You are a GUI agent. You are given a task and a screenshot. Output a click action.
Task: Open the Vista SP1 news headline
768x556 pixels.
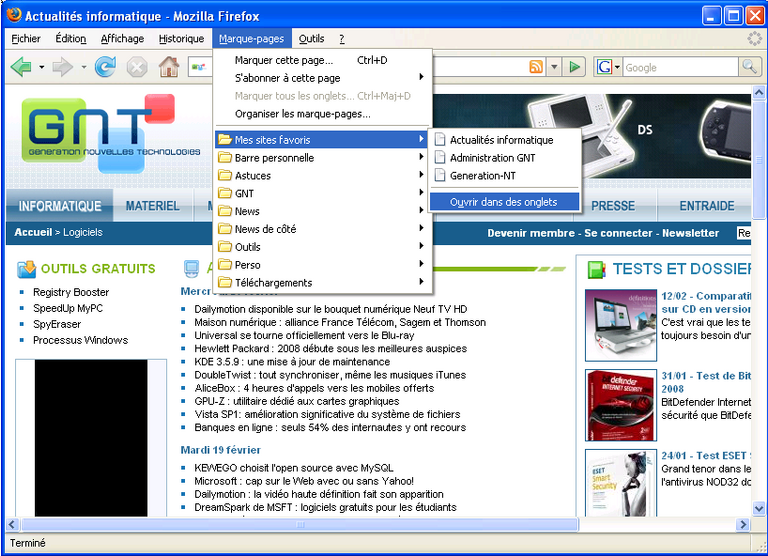(x=327, y=414)
